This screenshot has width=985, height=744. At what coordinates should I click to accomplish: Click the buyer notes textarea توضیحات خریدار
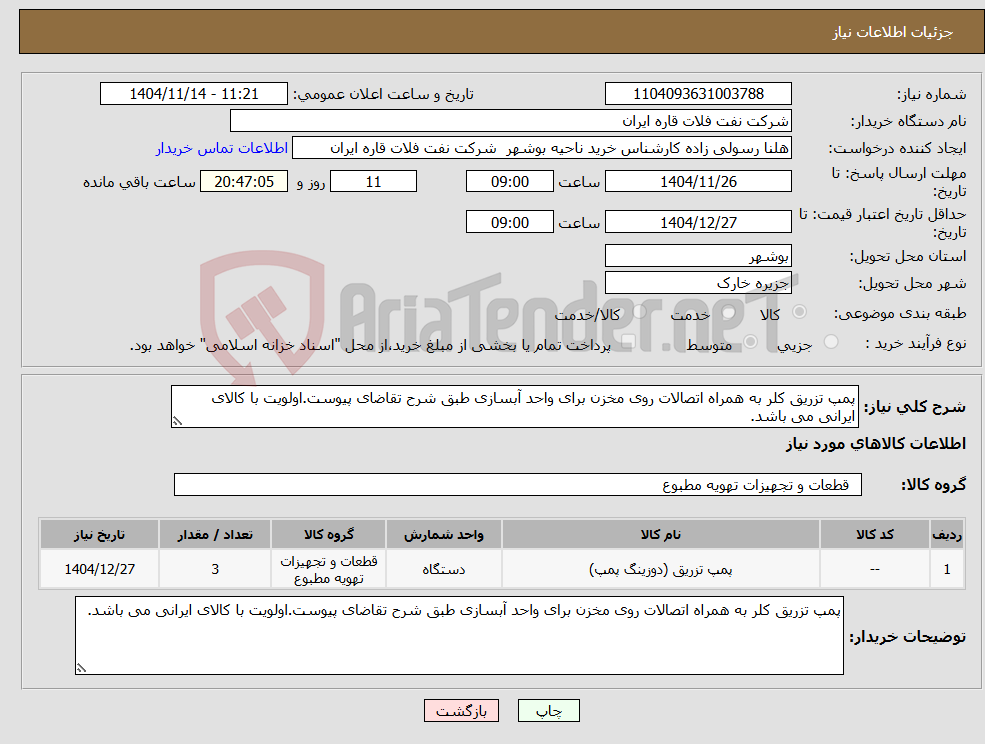coord(459,635)
